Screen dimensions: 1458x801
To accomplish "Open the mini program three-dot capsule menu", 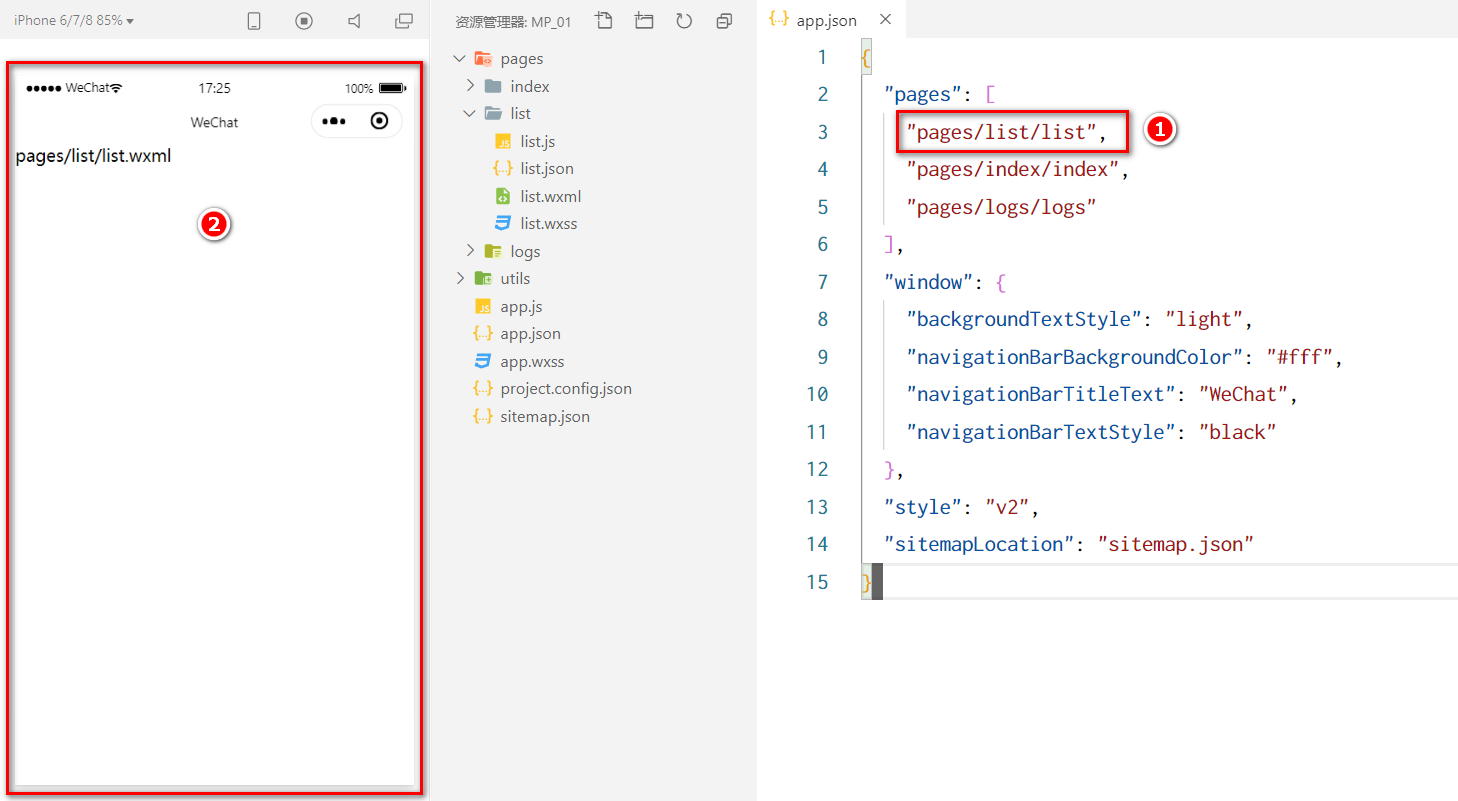I will [x=334, y=121].
